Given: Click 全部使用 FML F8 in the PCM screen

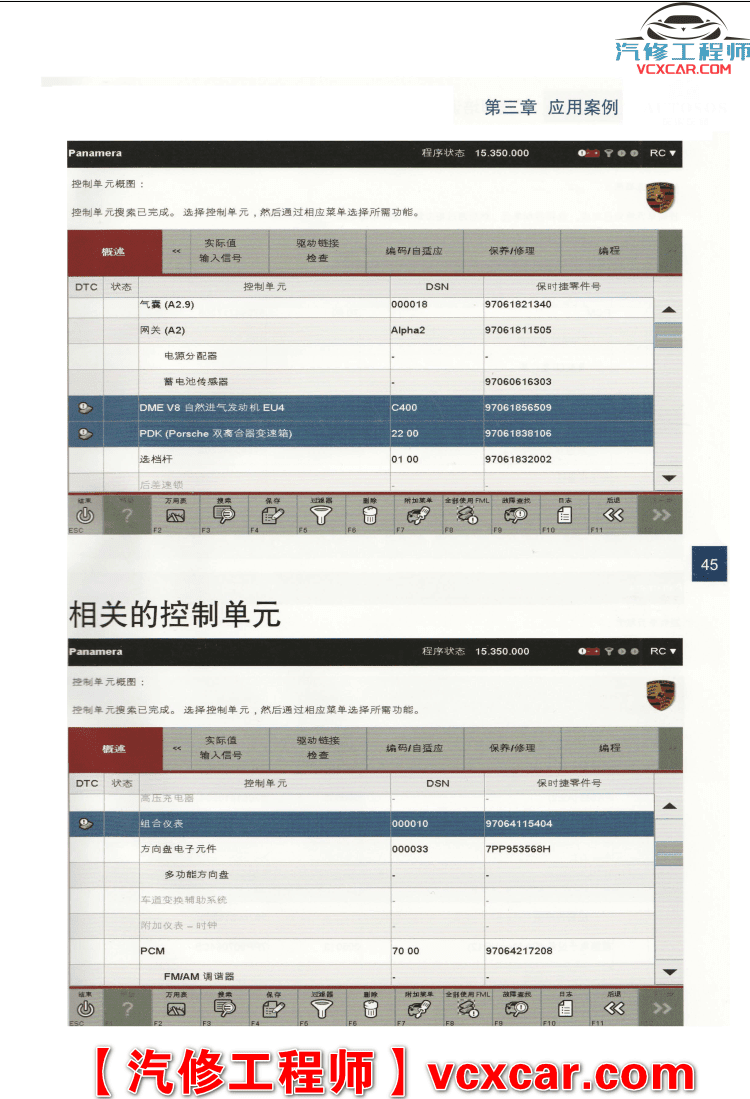Looking at the screenshot, I should tap(468, 1009).
